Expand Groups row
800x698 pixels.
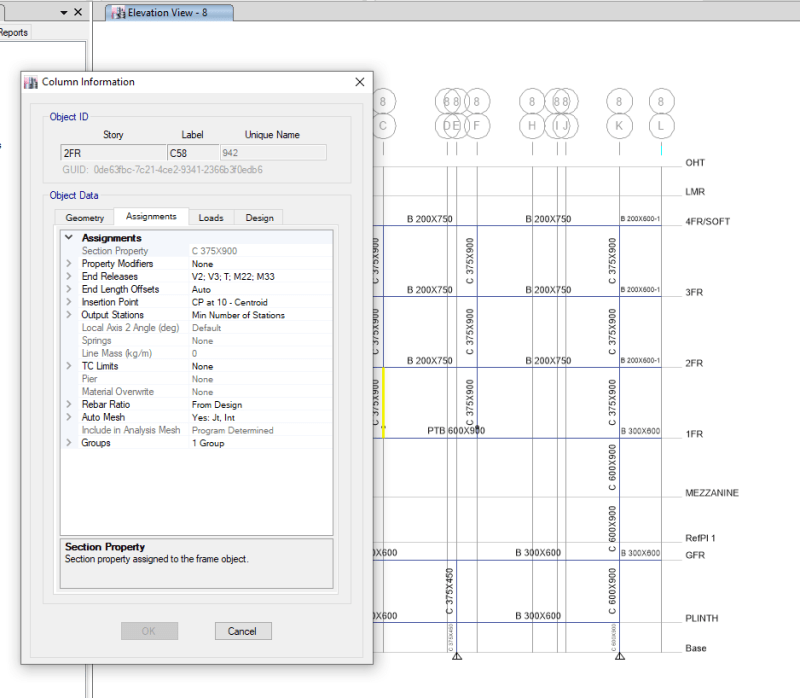[x=69, y=442]
